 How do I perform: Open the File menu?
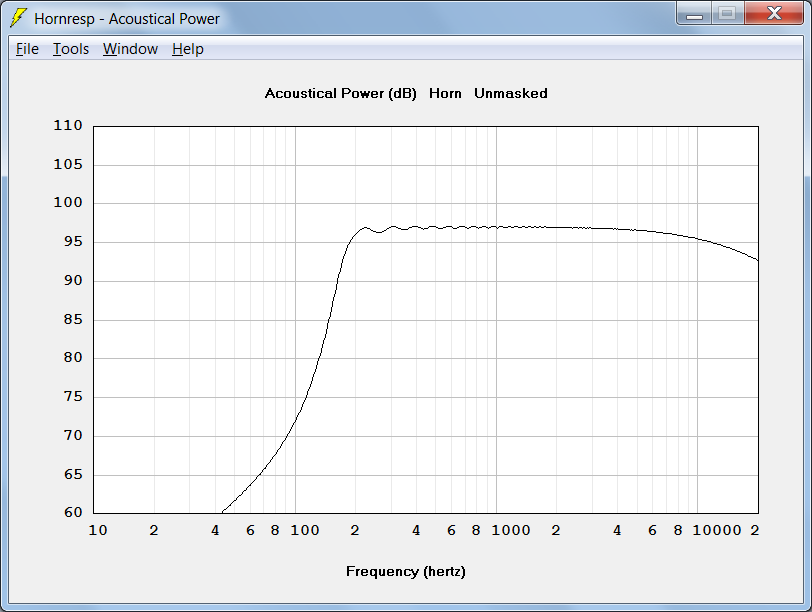pos(27,49)
